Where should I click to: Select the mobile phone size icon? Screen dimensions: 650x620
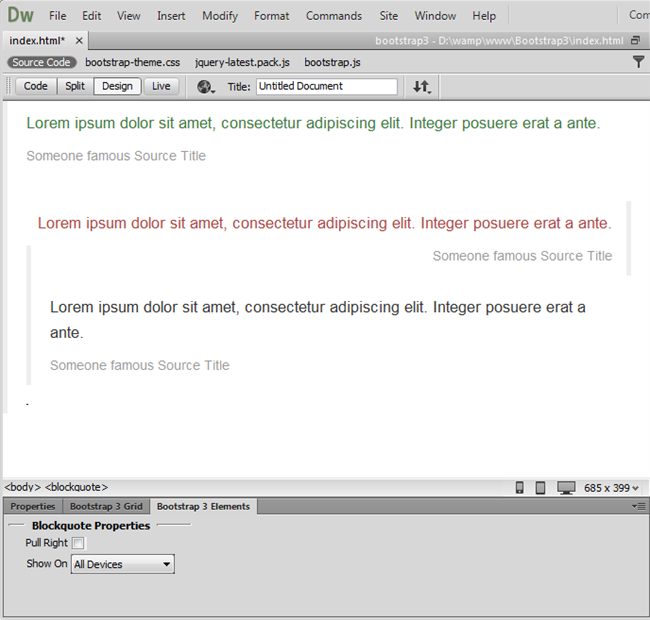pyautogui.click(x=519, y=487)
